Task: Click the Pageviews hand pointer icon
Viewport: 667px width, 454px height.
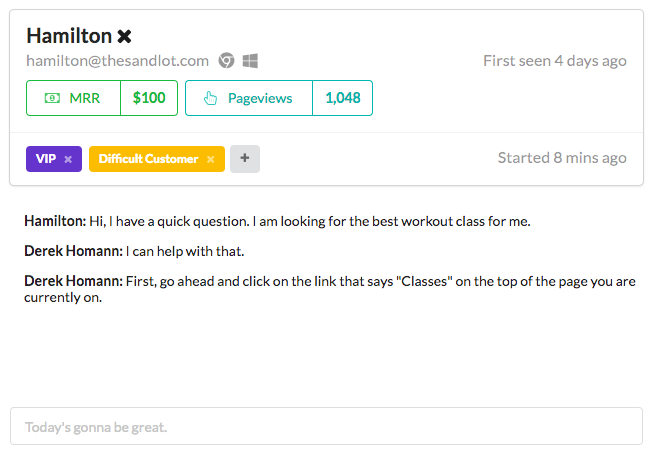Action: point(210,98)
